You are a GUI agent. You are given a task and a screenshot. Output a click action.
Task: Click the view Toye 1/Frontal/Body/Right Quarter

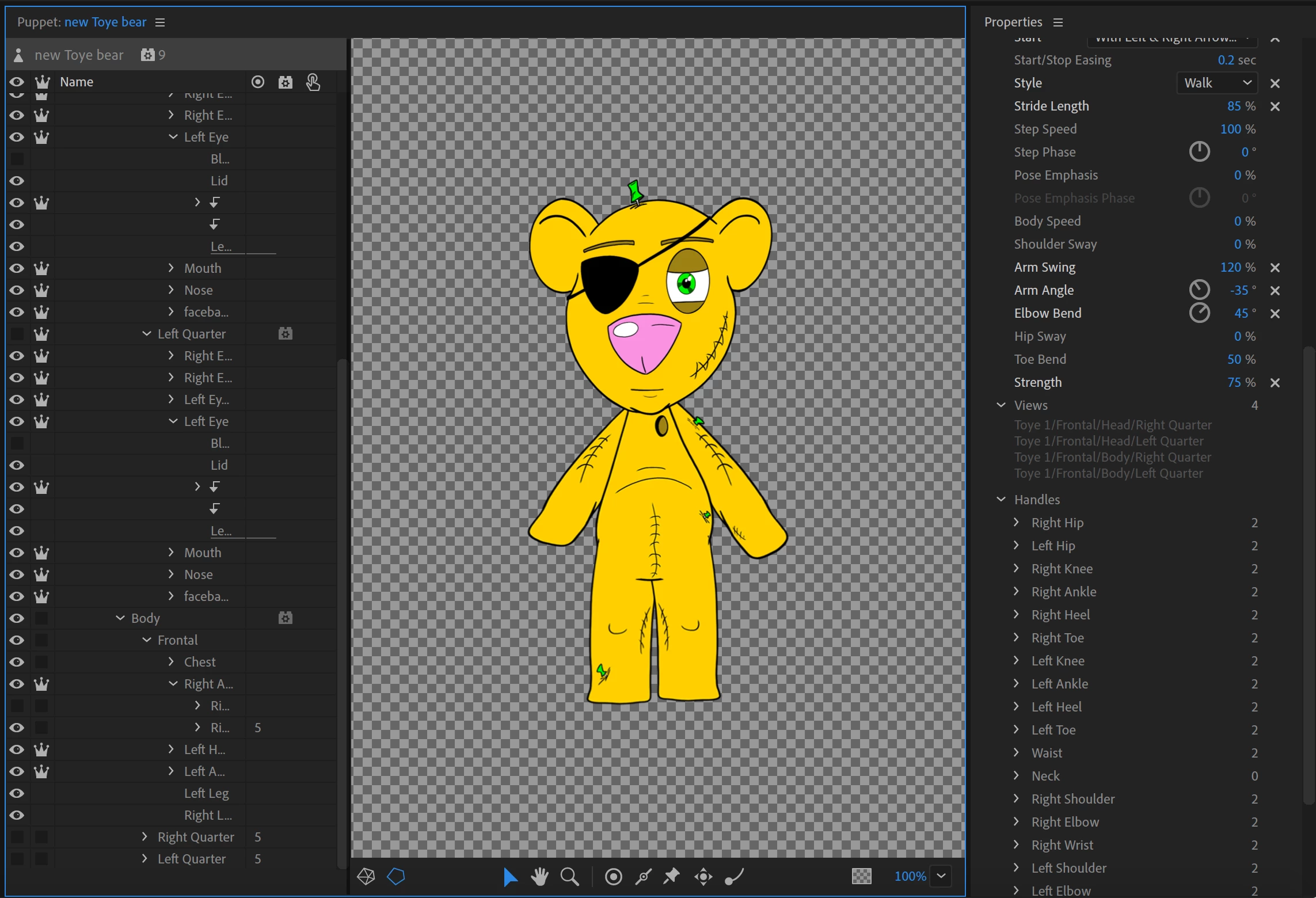pyautogui.click(x=1113, y=457)
